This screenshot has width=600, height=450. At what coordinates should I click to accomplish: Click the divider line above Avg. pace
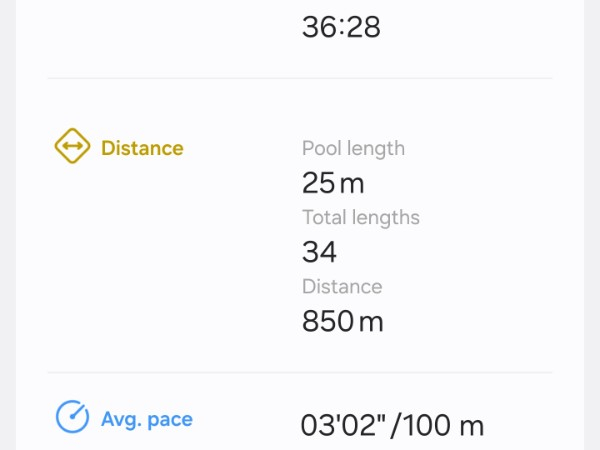point(300,373)
